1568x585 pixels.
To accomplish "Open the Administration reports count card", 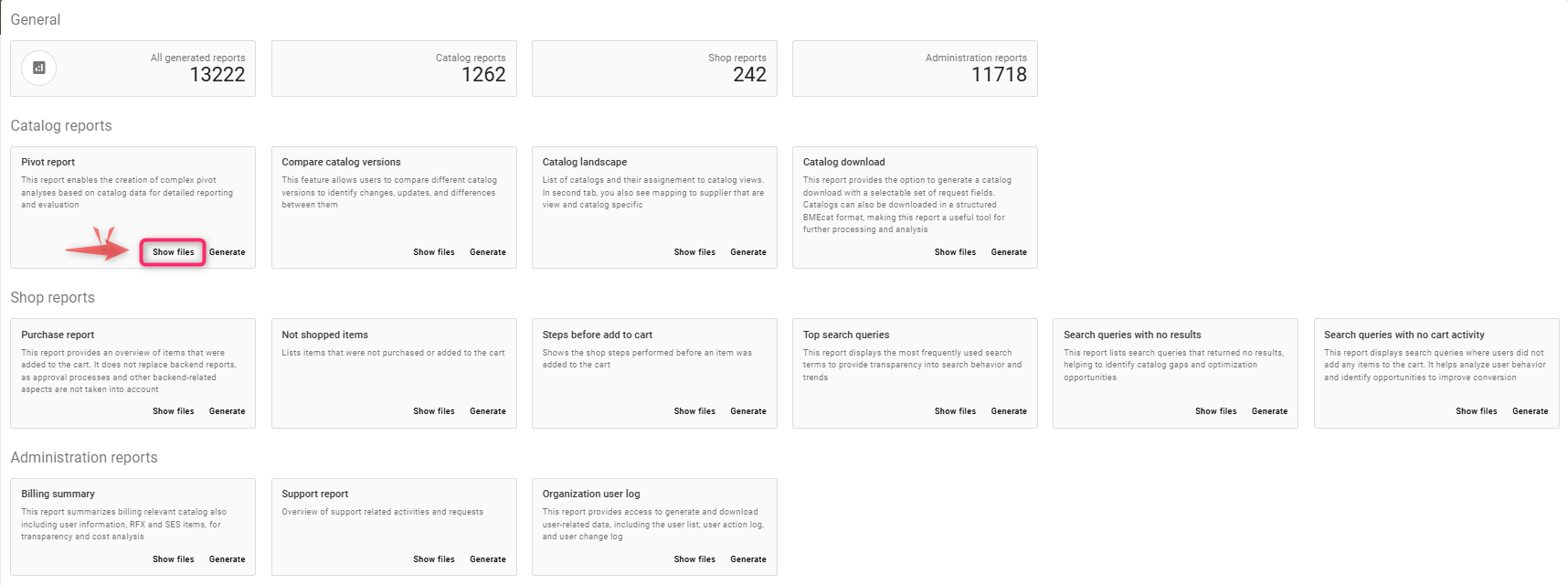I will pyautogui.click(x=915, y=69).
